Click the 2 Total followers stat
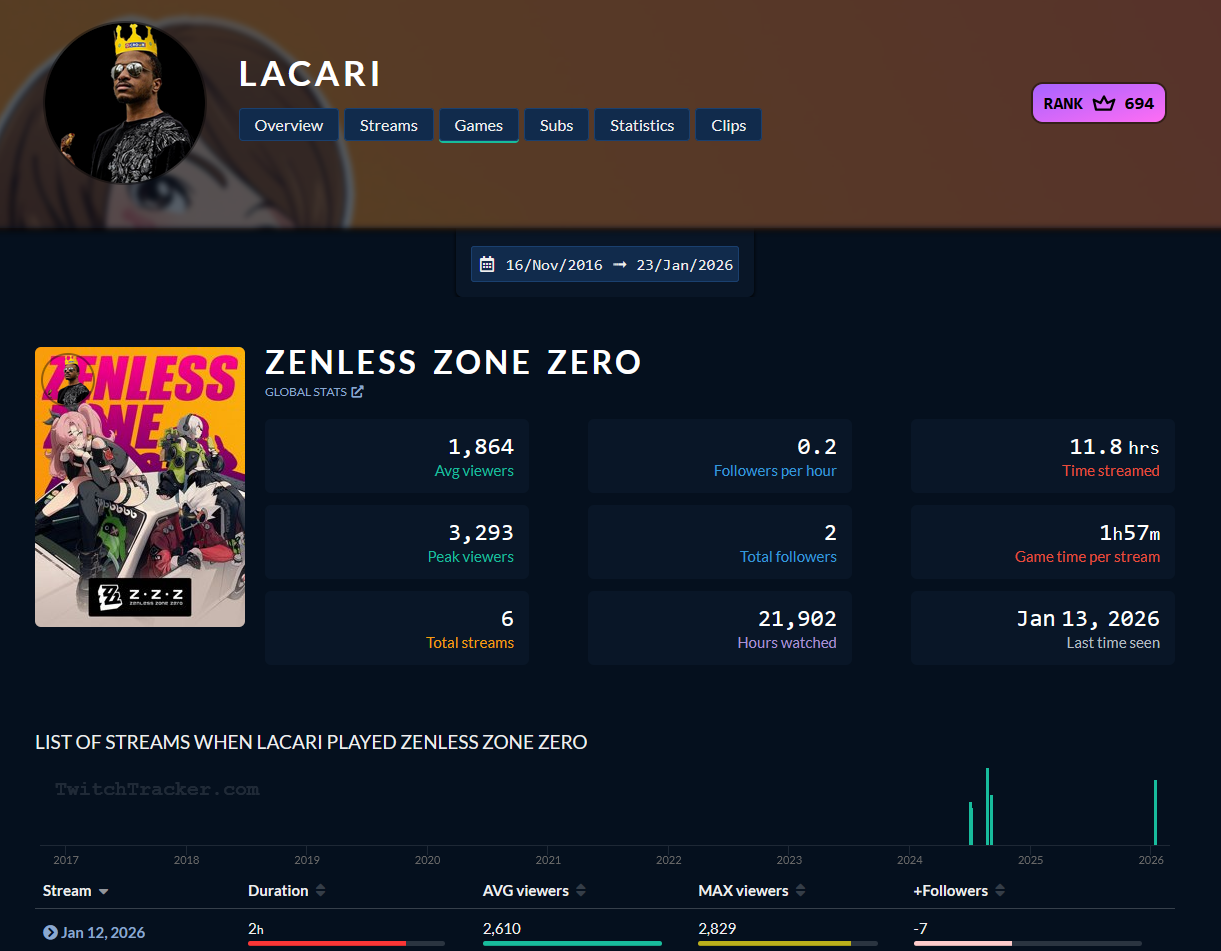Screen dimensions: 1221x951 720,542
